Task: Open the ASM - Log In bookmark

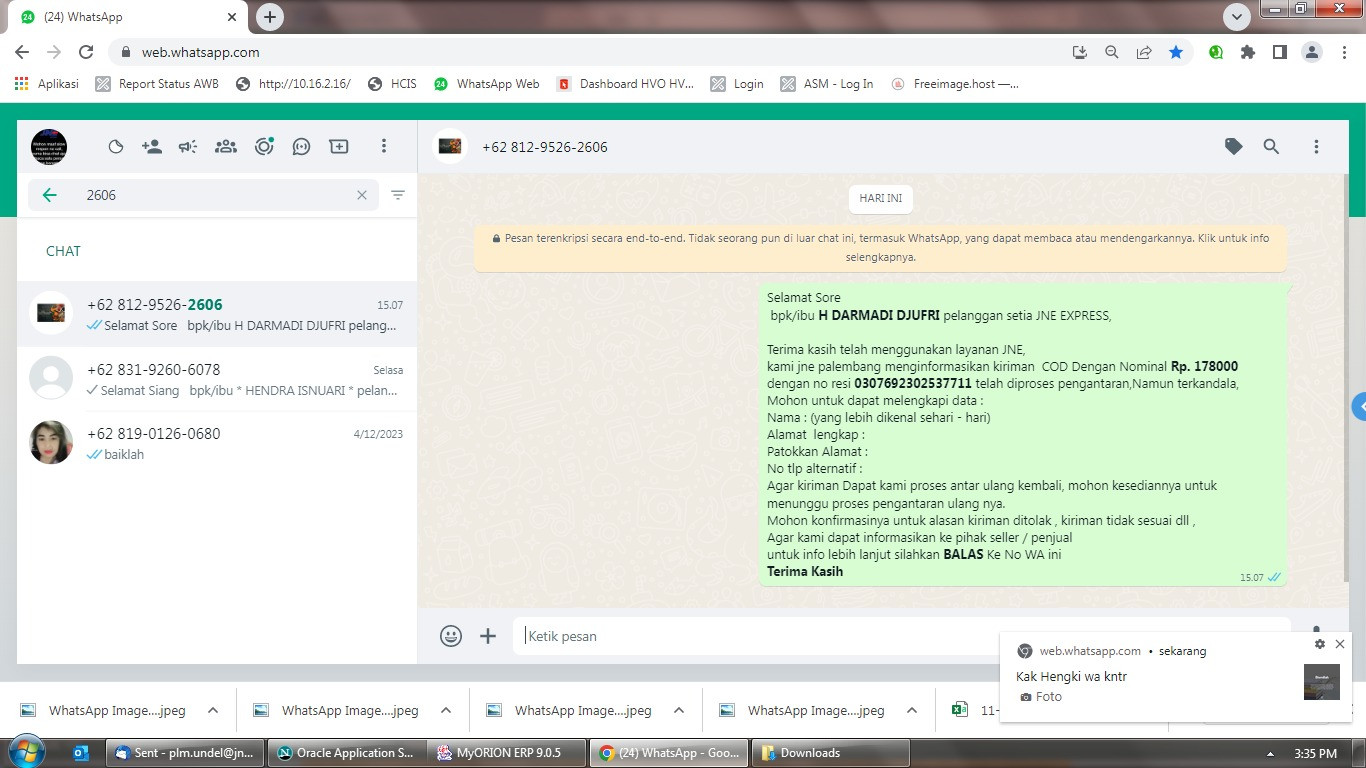Action: click(x=827, y=84)
